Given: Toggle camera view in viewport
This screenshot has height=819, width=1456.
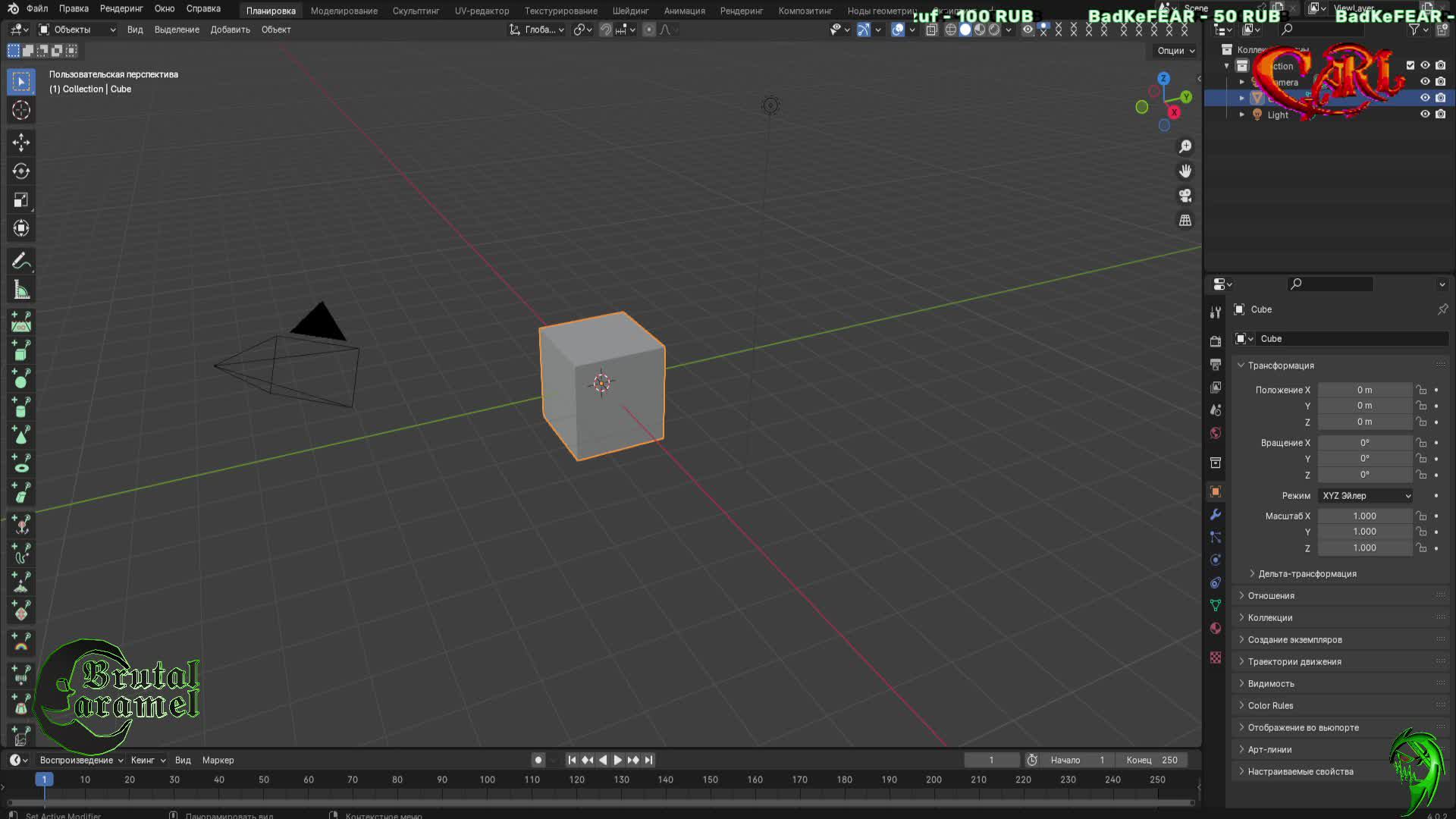Looking at the screenshot, I should tap(1185, 196).
